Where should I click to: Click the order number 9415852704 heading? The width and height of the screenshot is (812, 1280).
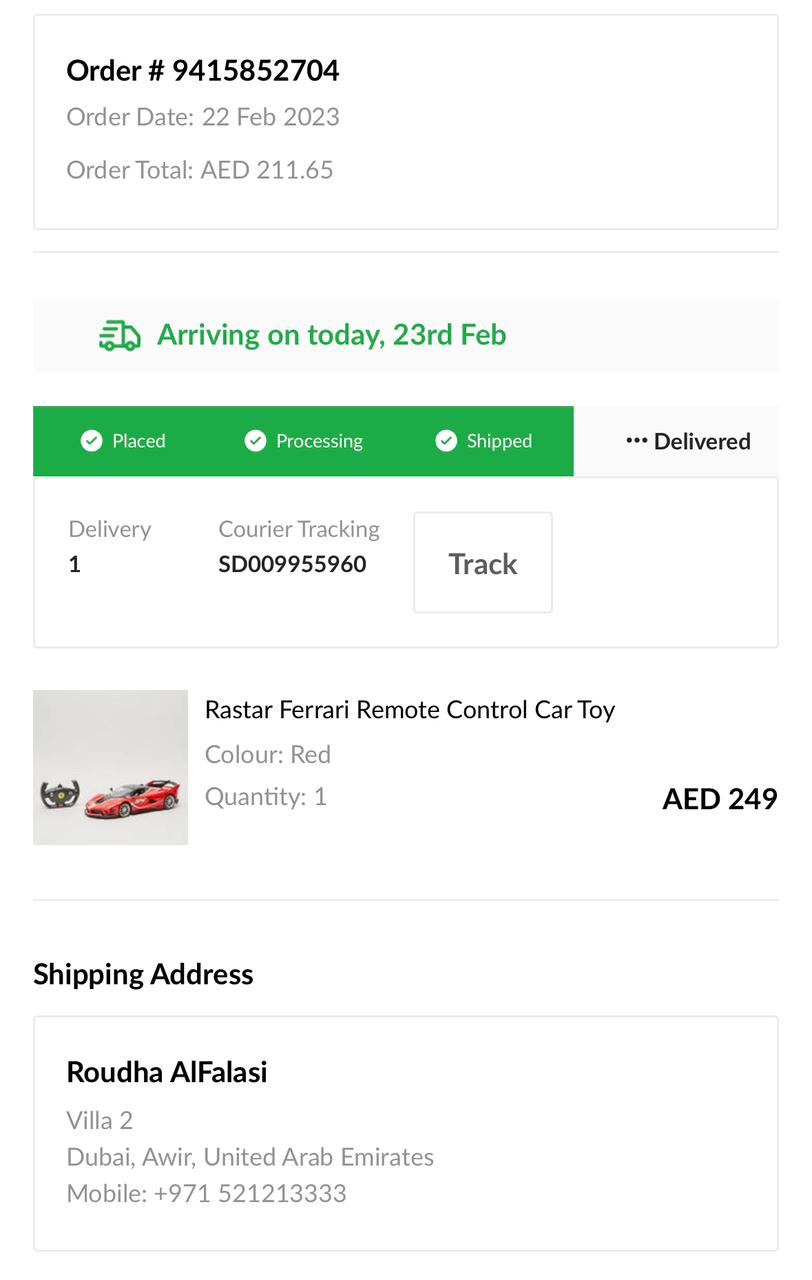(203, 71)
